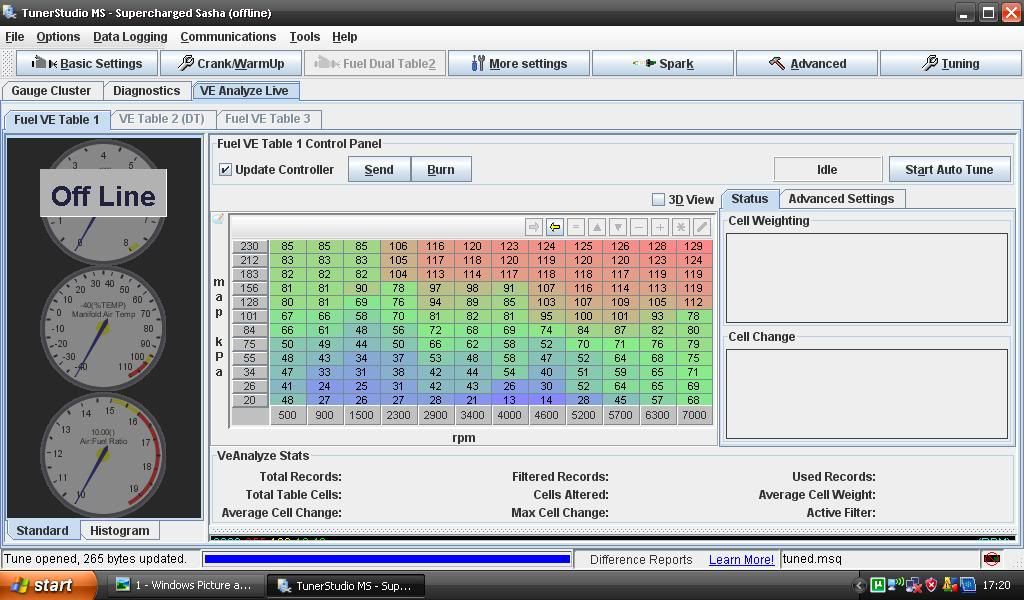Screen dimensions: 1024x600
Task: Click the 500 rpm column header
Action: pyautogui.click(x=287, y=415)
